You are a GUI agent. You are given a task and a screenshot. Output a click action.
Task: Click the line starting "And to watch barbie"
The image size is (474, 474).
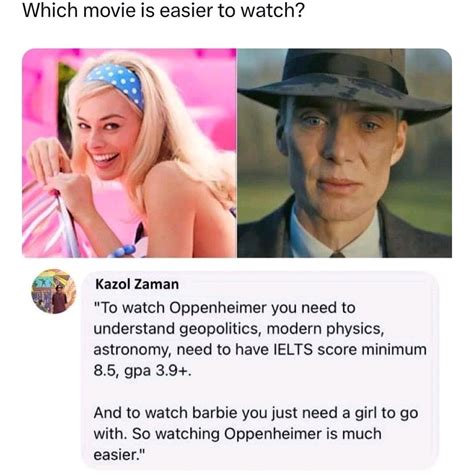pyautogui.click(x=256, y=413)
